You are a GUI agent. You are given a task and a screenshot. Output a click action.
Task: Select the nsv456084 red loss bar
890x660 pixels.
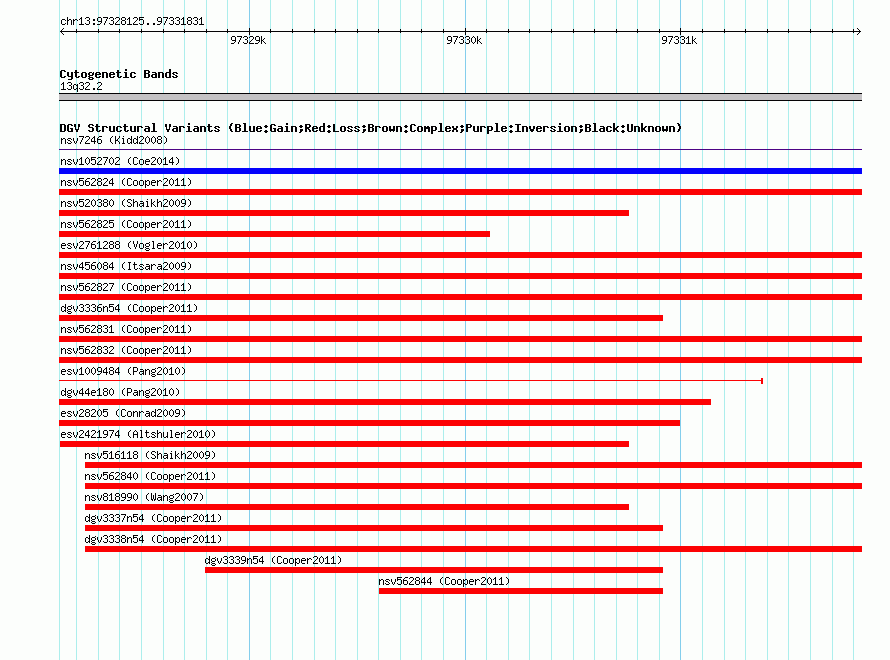click(460, 276)
